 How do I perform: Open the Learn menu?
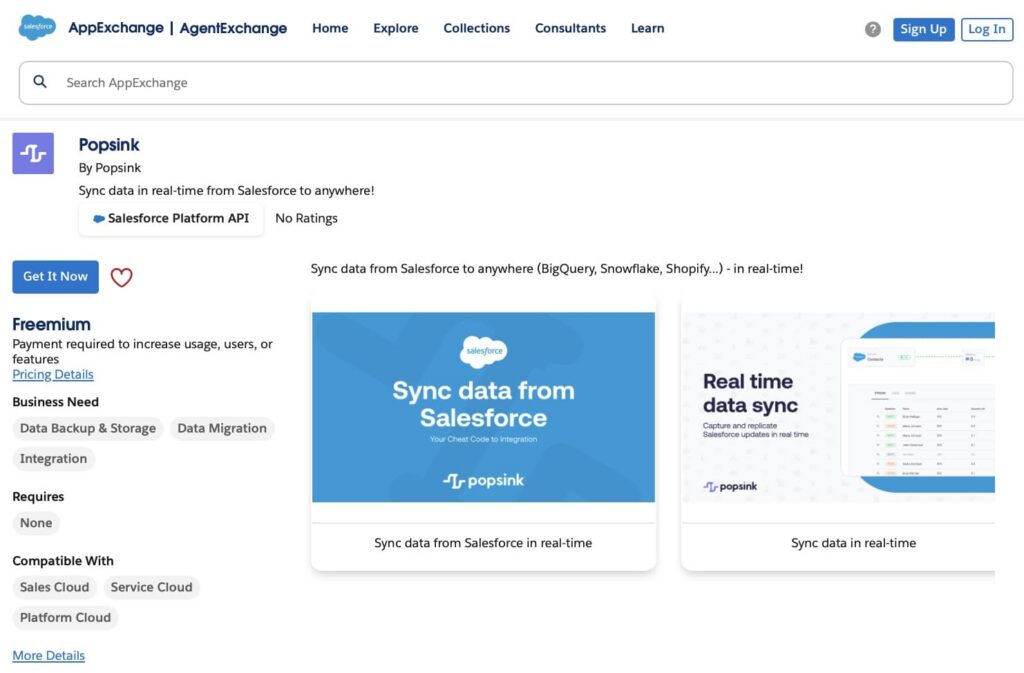[647, 28]
